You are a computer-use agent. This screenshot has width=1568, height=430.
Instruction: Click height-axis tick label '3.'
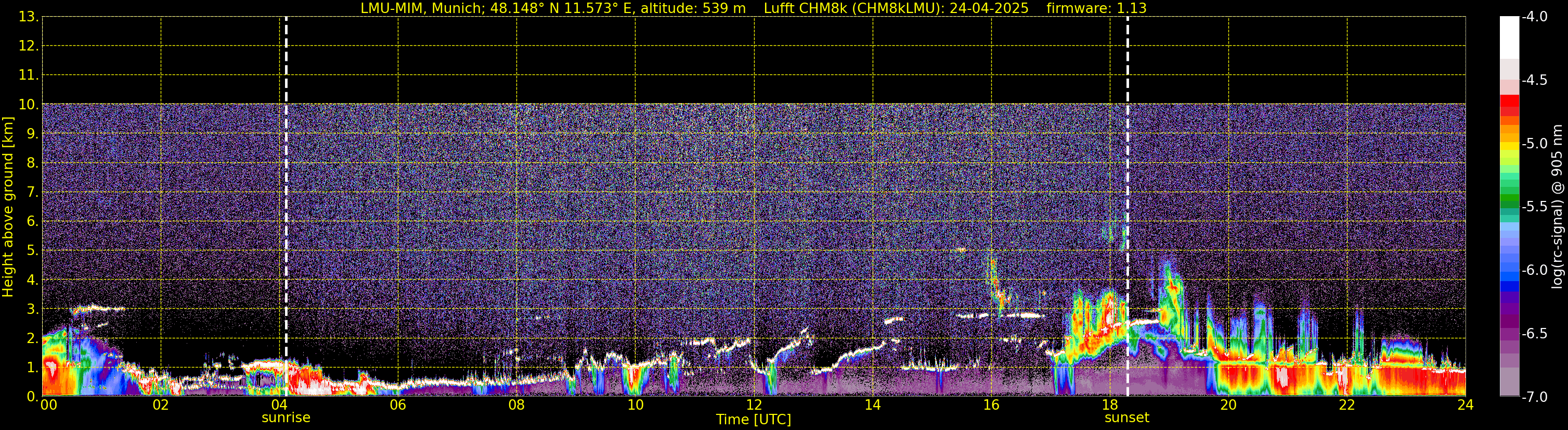click(x=33, y=308)
